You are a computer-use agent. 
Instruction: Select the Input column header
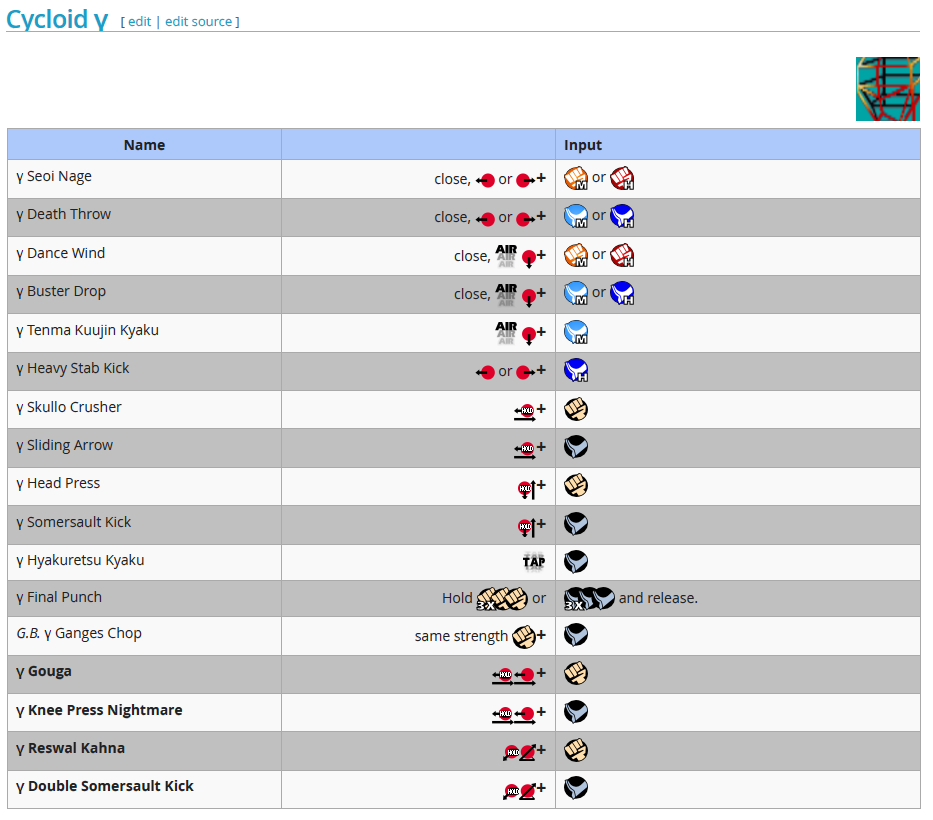point(738,145)
